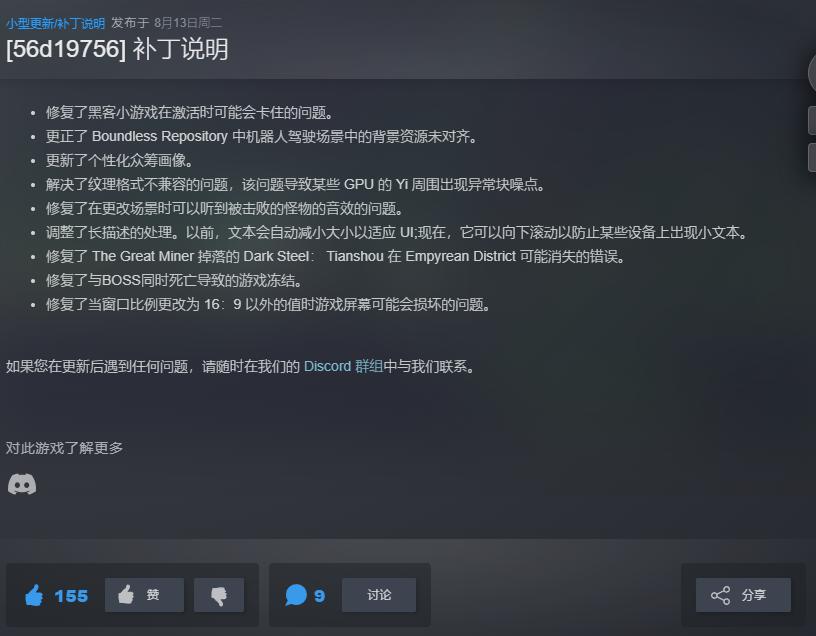Follow the Discord 群组 hyperlink
The height and width of the screenshot is (636, 816).
point(343,366)
